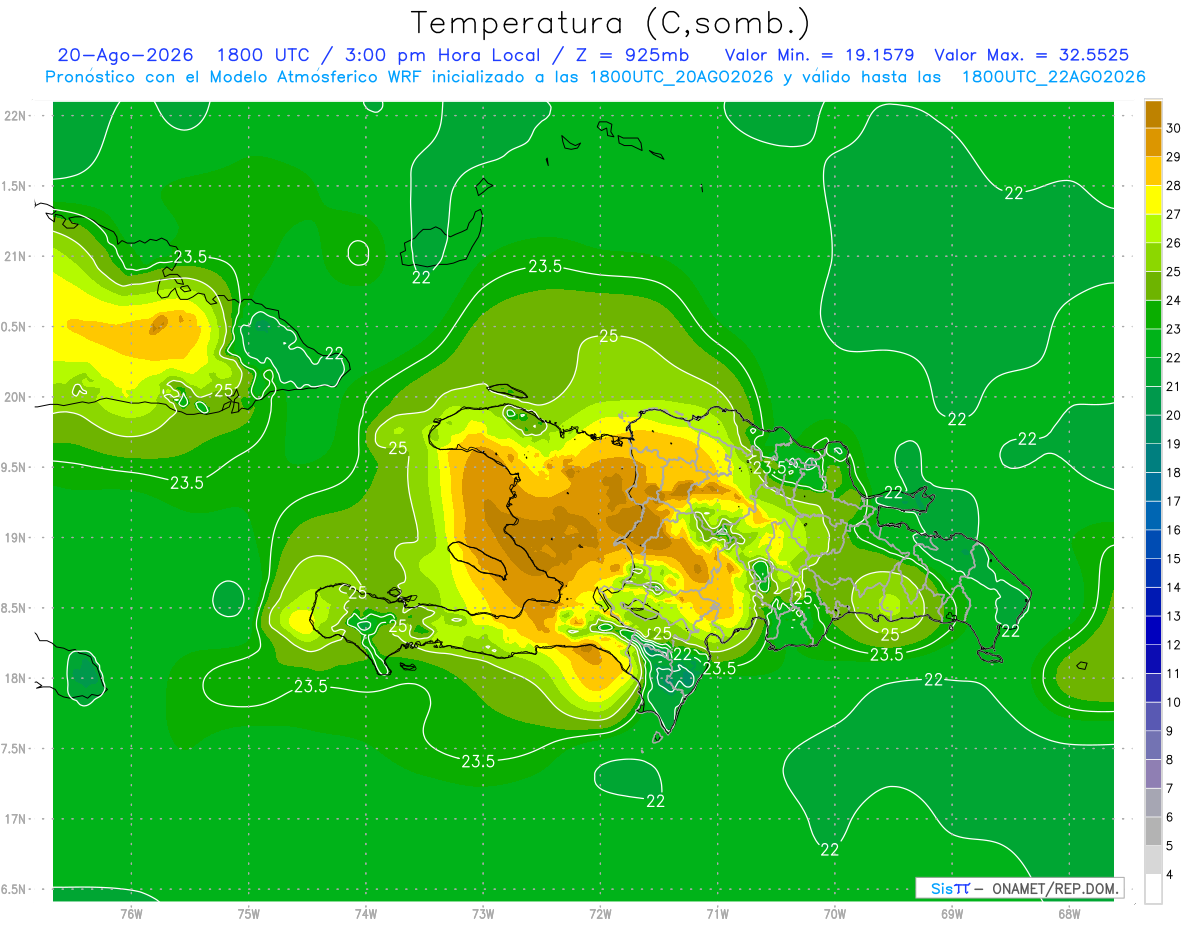Viewport: 1200px width, 927px height.
Task: Click the "18N" latitude axis label
Action: [15, 678]
